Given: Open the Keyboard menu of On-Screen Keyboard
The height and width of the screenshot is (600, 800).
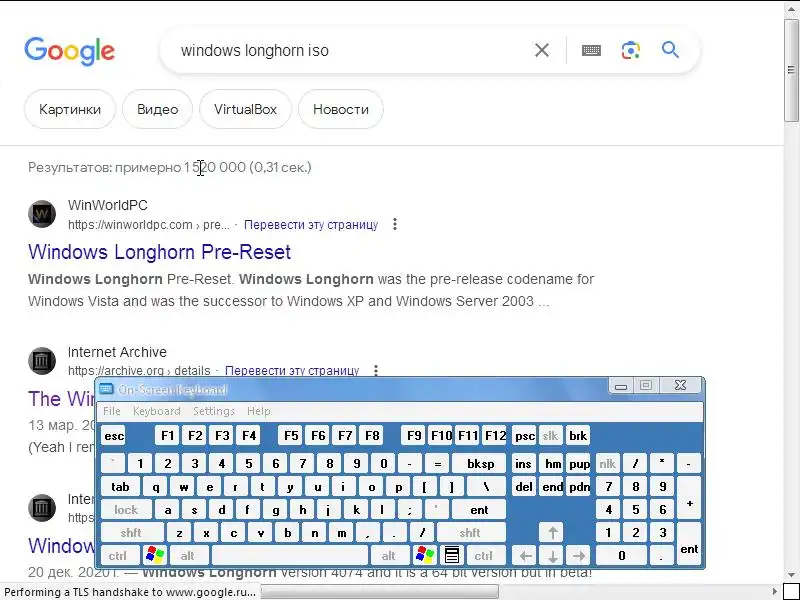Looking at the screenshot, I should tap(157, 411).
